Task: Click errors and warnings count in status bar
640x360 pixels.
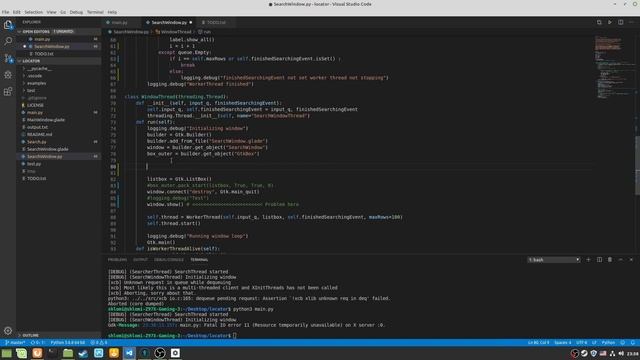Action: [98, 342]
